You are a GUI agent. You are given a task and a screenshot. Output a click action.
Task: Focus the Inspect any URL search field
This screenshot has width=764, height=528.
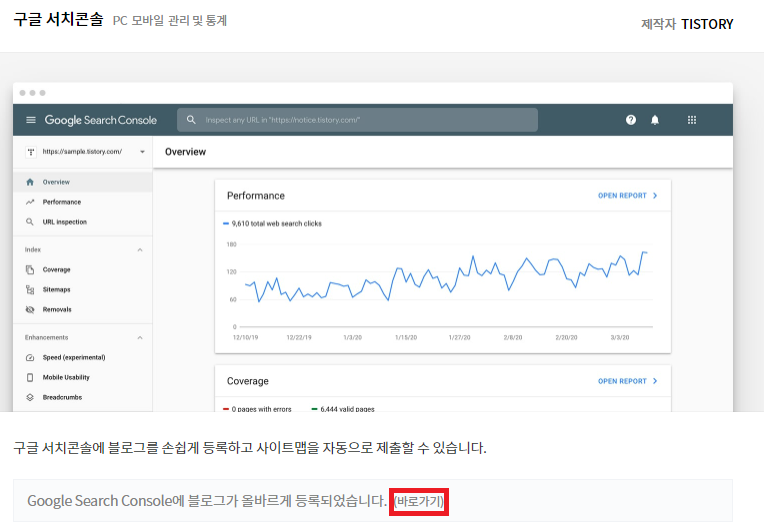(357, 120)
